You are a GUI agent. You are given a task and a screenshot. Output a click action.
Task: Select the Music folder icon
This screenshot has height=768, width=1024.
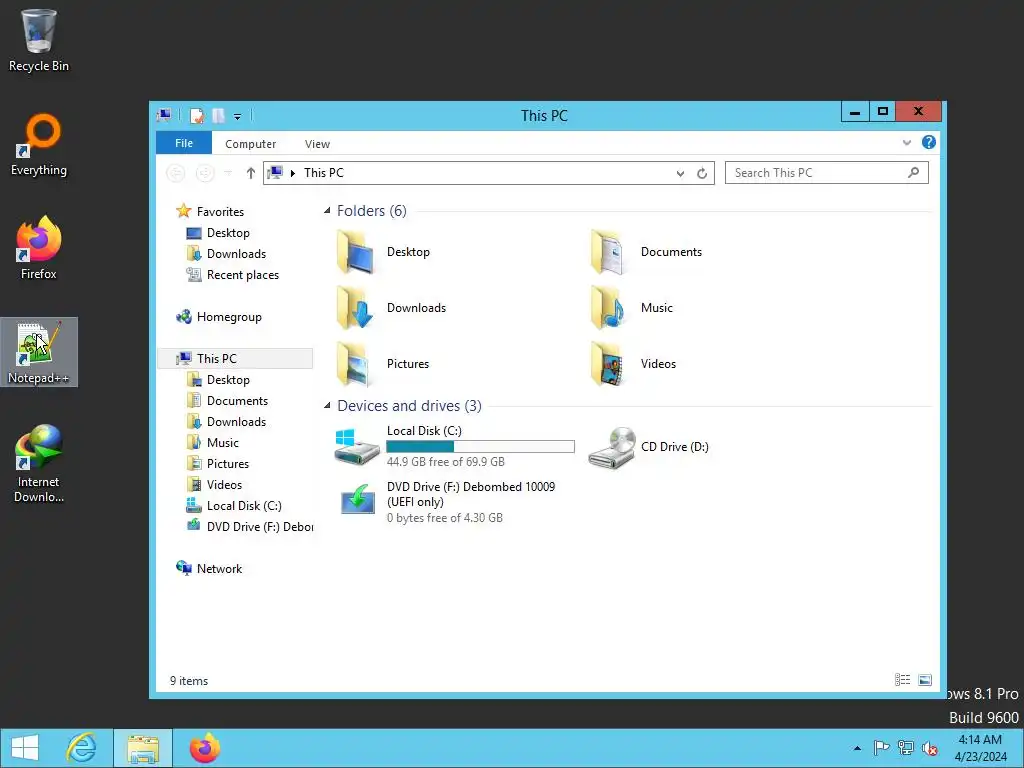[609, 308]
